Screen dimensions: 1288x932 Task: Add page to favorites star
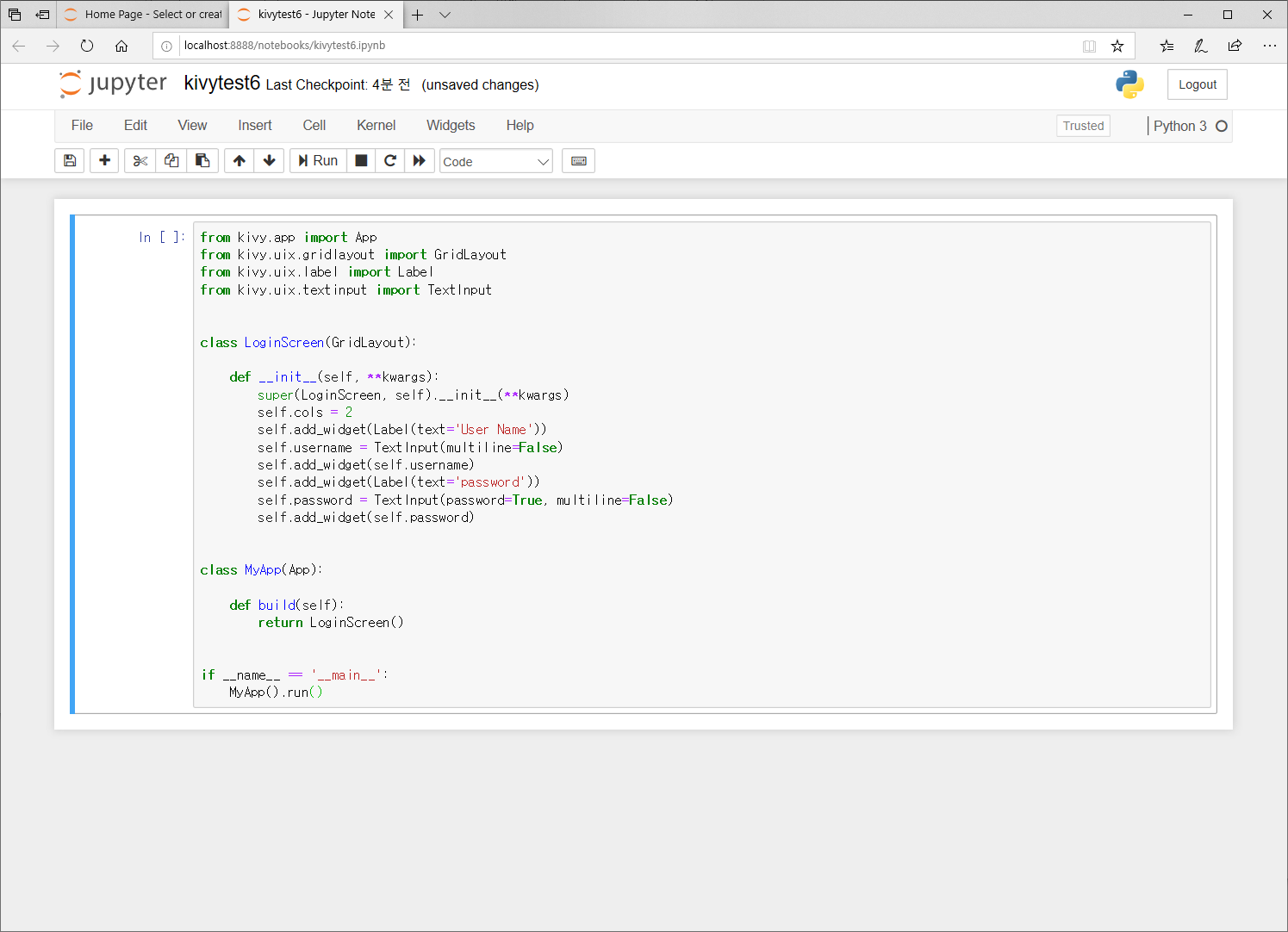coord(1117,47)
